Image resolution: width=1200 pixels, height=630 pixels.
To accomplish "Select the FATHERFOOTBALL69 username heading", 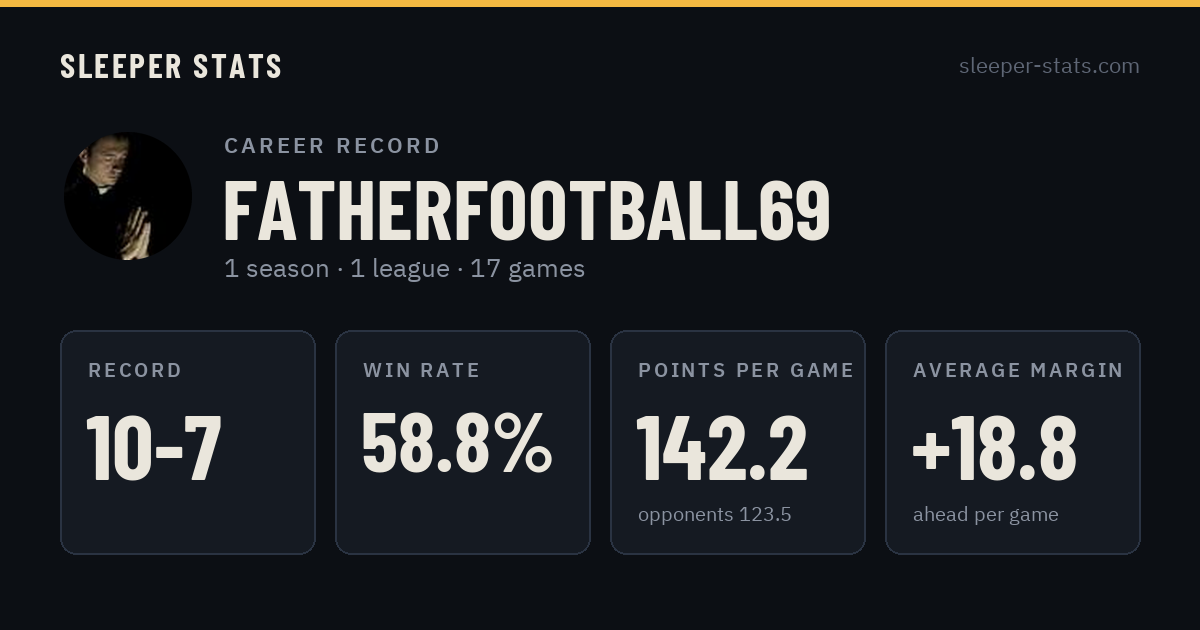I will click(x=527, y=211).
